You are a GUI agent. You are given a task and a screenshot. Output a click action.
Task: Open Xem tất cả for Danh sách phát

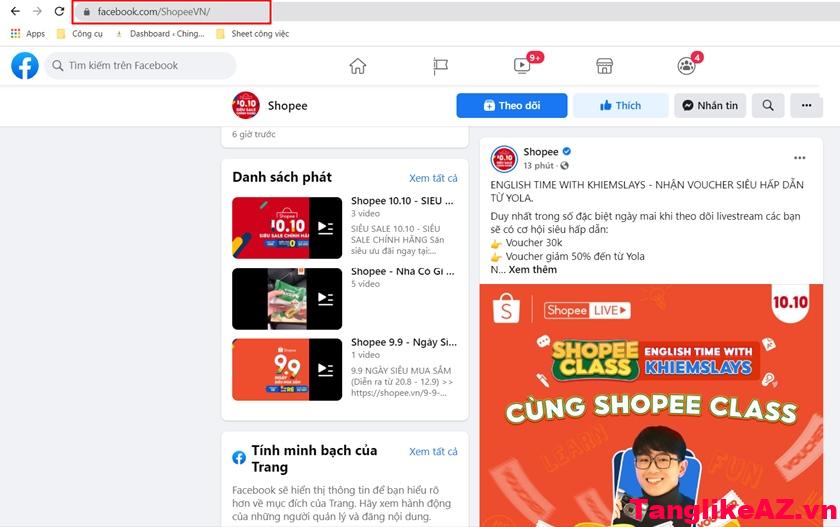click(433, 178)
